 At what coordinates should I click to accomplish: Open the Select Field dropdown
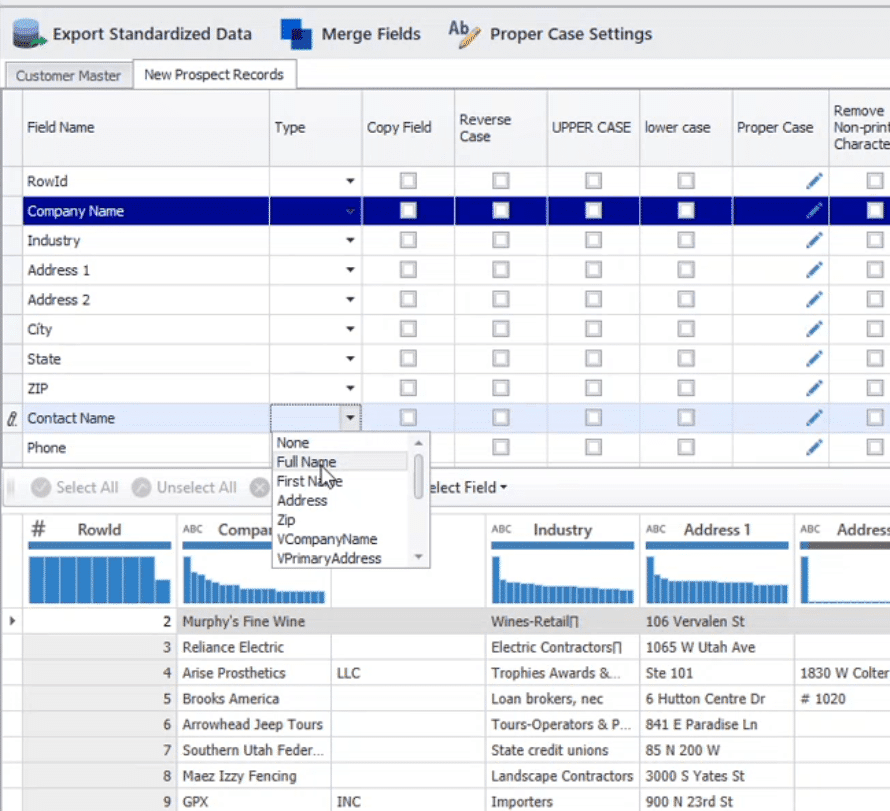(x=468, y=488)
